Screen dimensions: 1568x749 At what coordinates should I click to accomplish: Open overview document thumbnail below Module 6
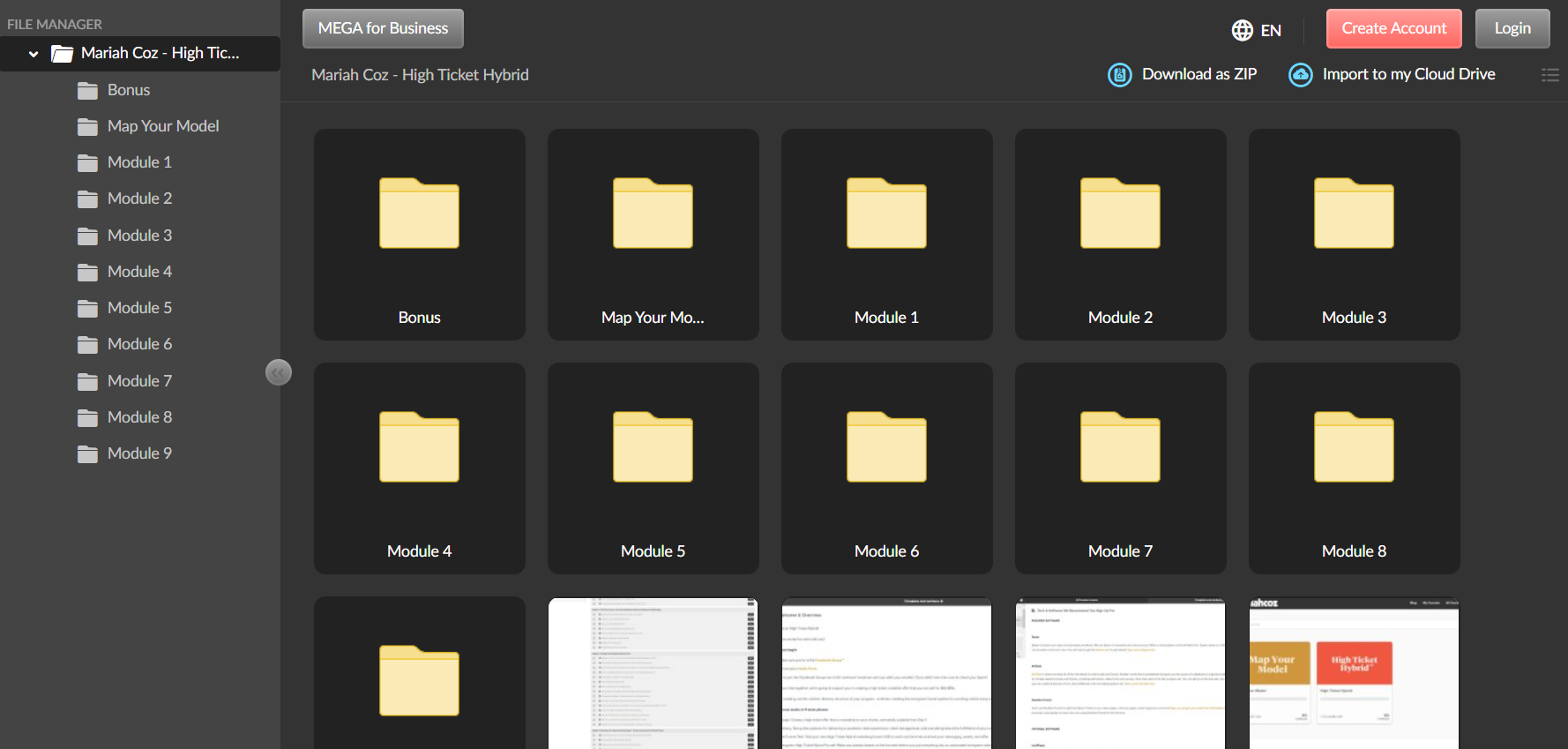[x=887, y=673]
